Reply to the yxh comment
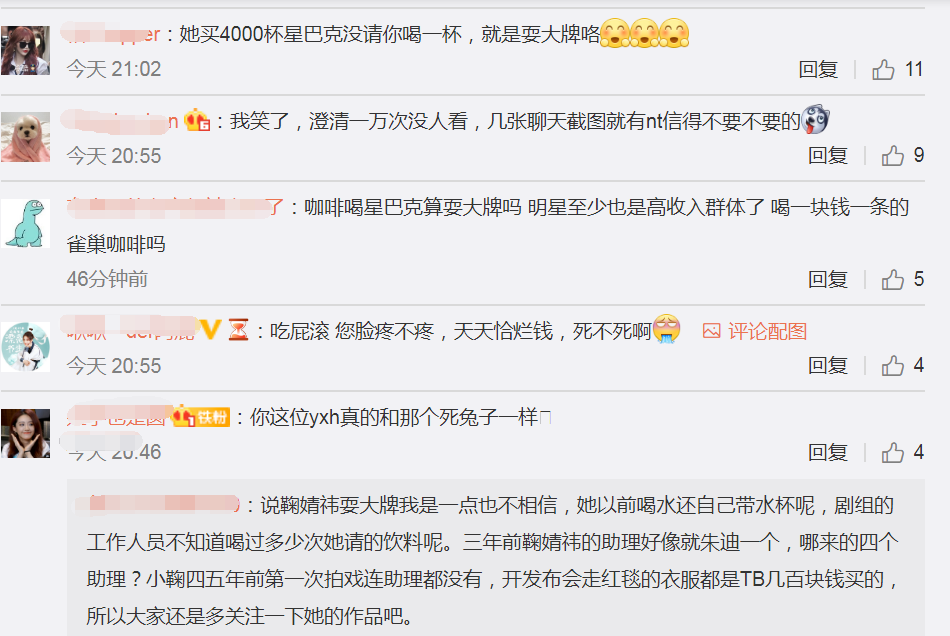Image resolution: width=950 pixels, height=636 pixels. coord(828,452)
